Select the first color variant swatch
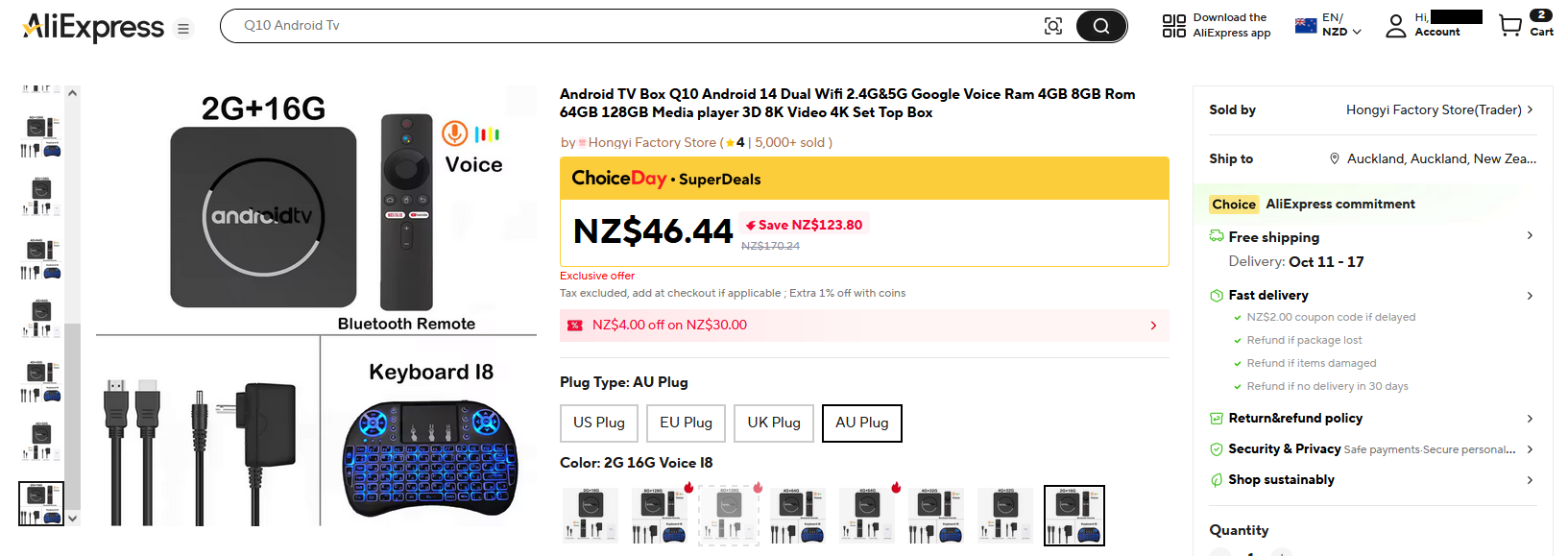 pyautogui.click(x=591, y=516)
